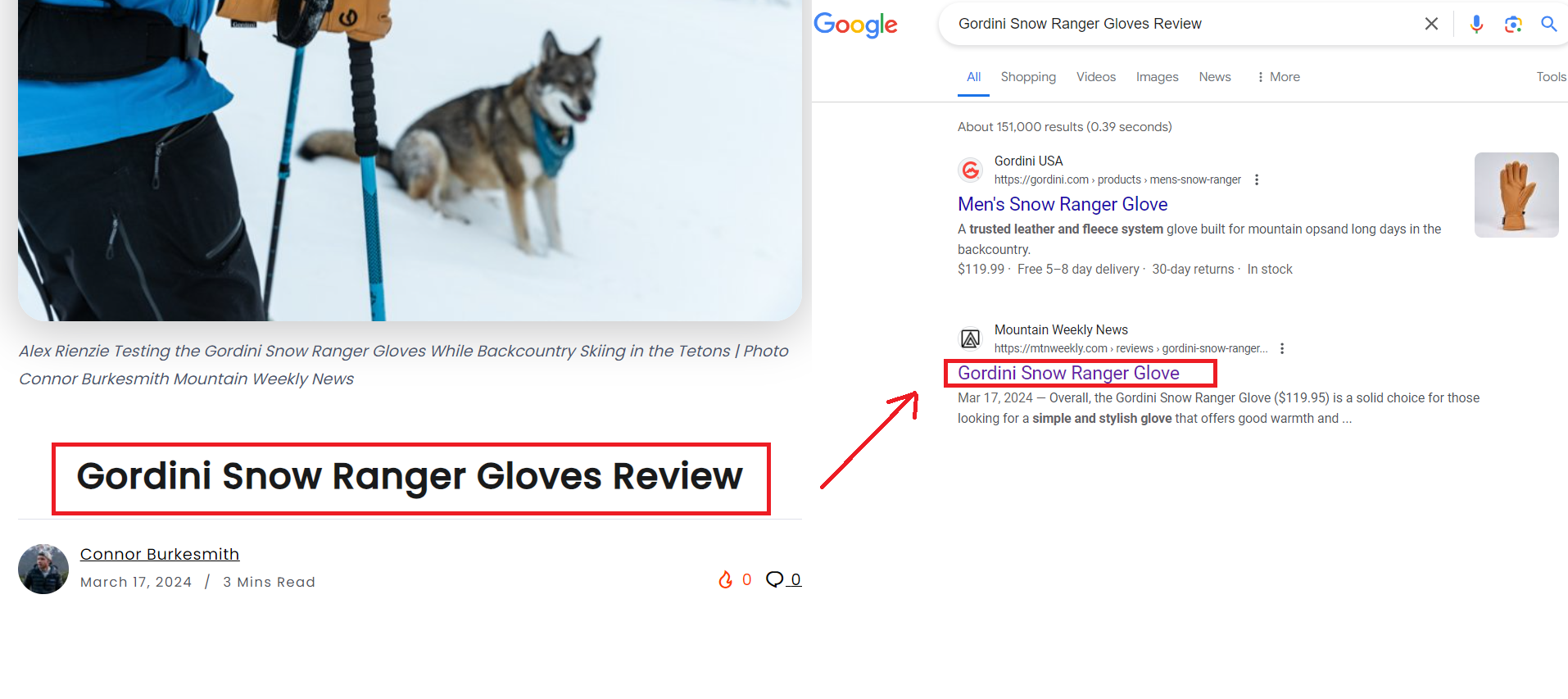Open the Men's Snow Ranger Glove link
1568x699 pixels.
(1063, 204)
